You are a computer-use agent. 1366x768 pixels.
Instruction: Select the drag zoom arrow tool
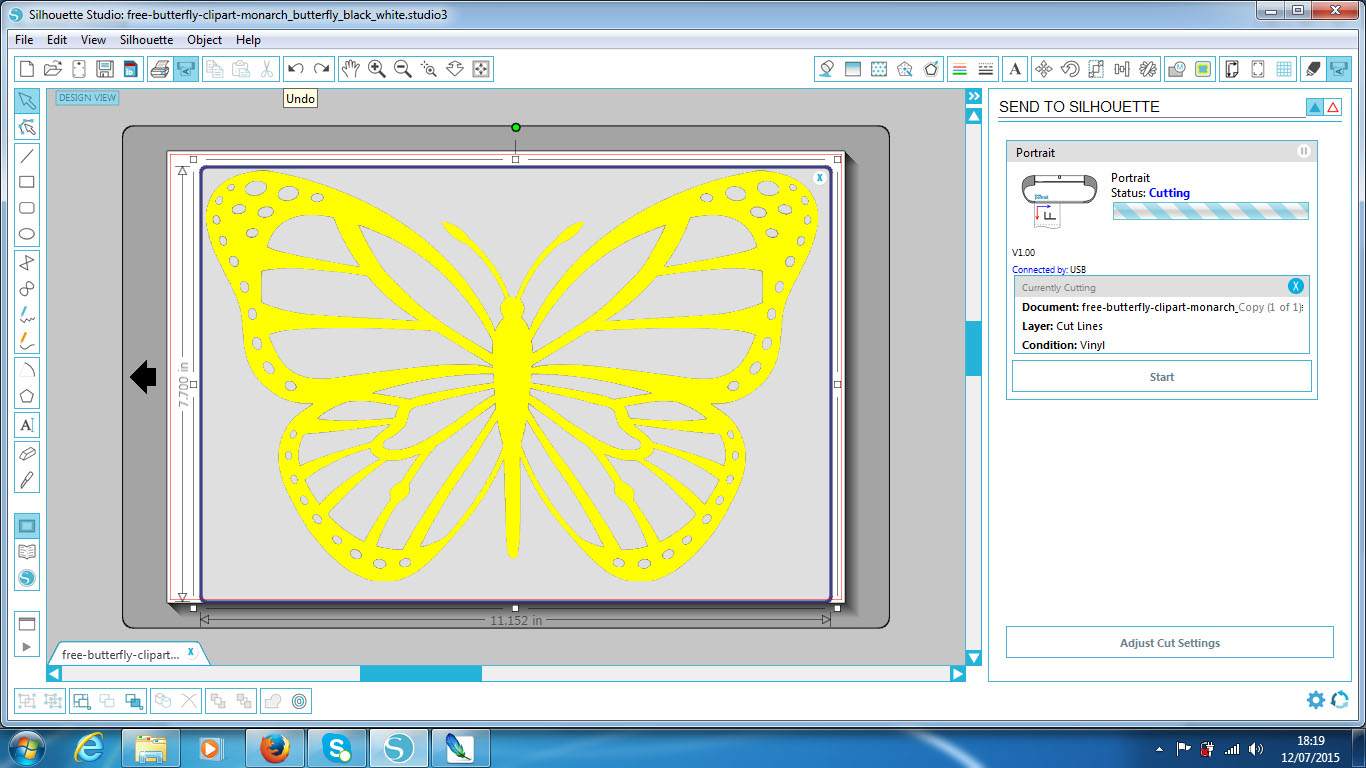click(x=455, y=69)
